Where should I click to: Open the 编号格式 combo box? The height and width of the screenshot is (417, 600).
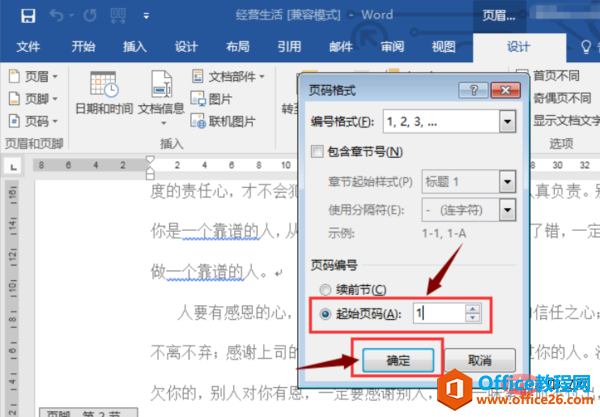pyautogui.click(x=449, y=122)
